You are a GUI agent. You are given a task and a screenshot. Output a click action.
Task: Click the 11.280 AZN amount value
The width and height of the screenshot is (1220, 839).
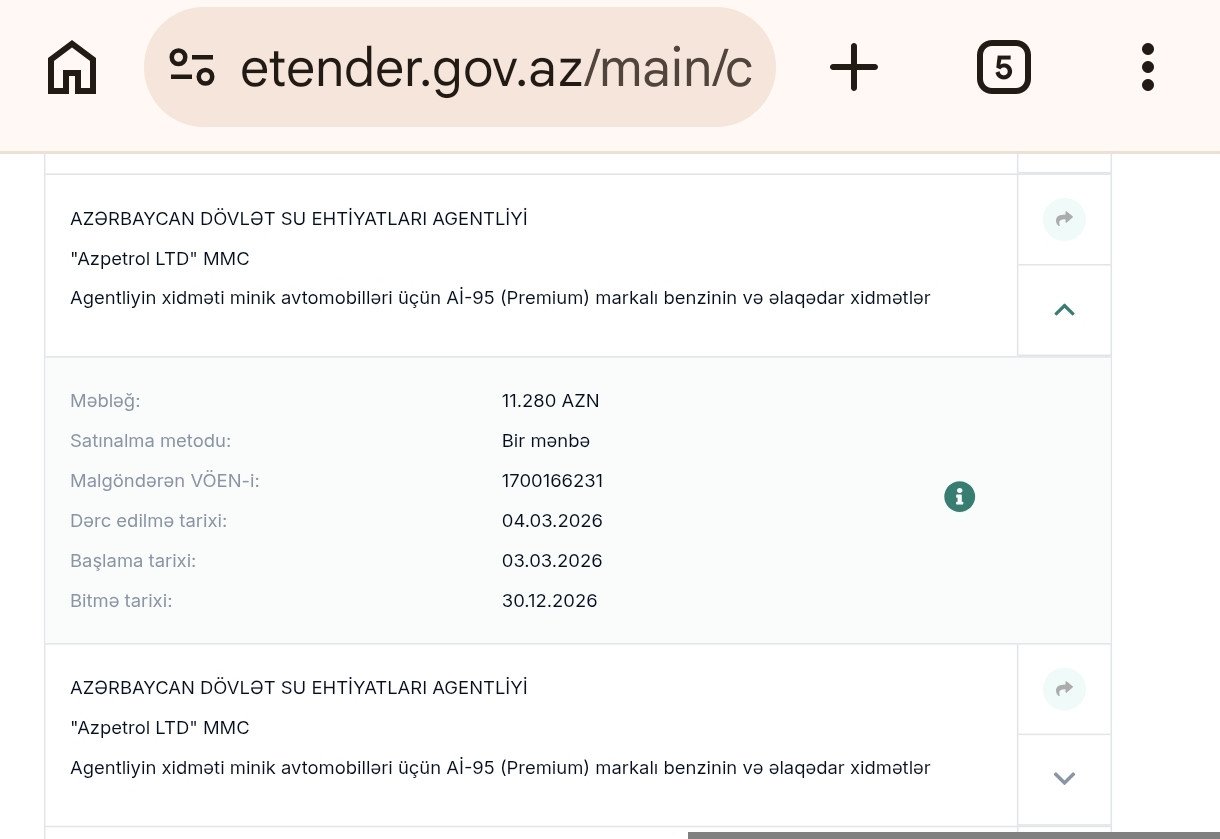point(550,401)
